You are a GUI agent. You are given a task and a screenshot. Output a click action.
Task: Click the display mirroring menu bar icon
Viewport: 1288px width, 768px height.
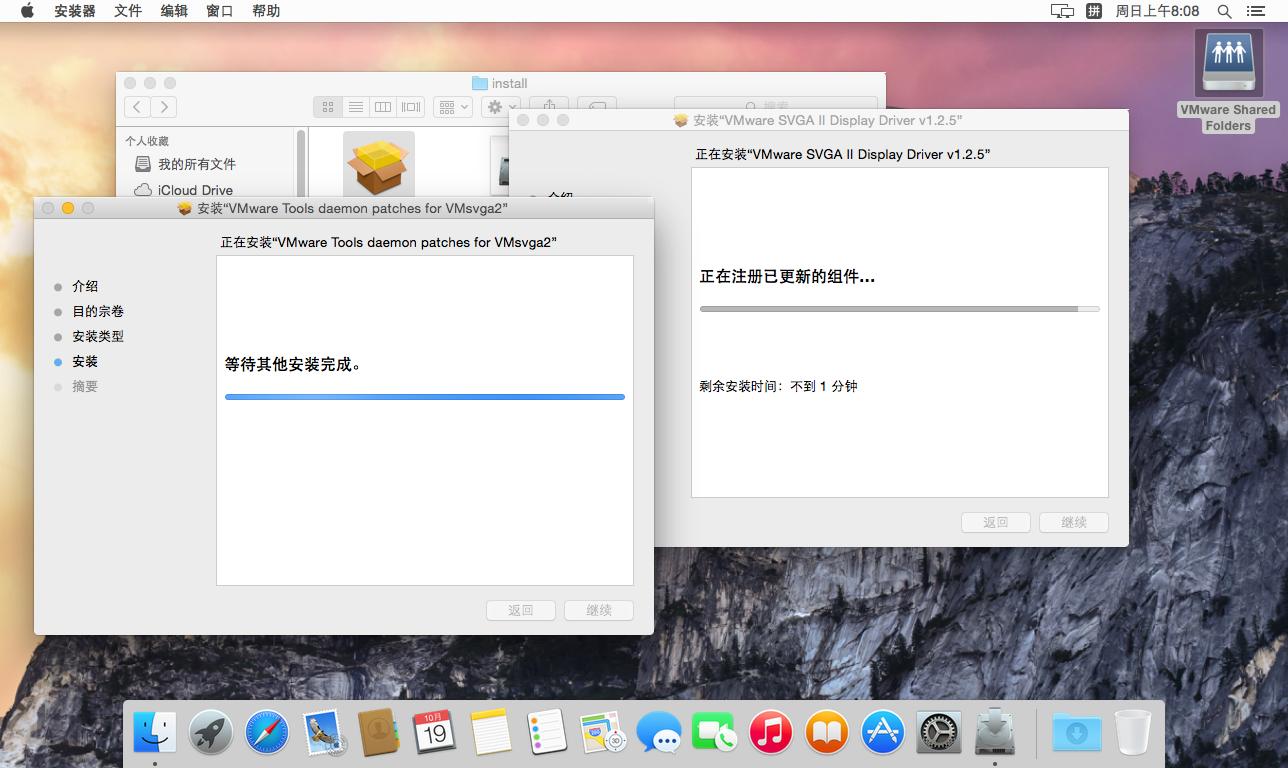point(1062,11)
